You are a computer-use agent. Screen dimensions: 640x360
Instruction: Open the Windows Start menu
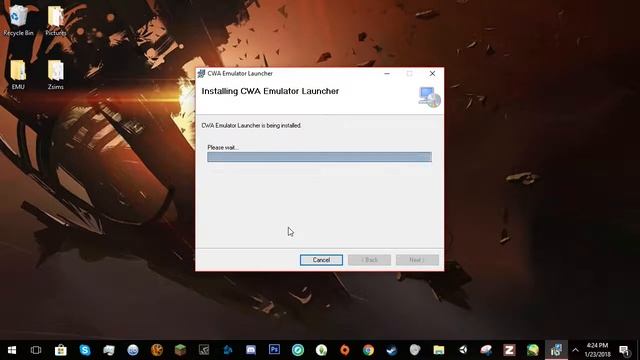[12, 350]
